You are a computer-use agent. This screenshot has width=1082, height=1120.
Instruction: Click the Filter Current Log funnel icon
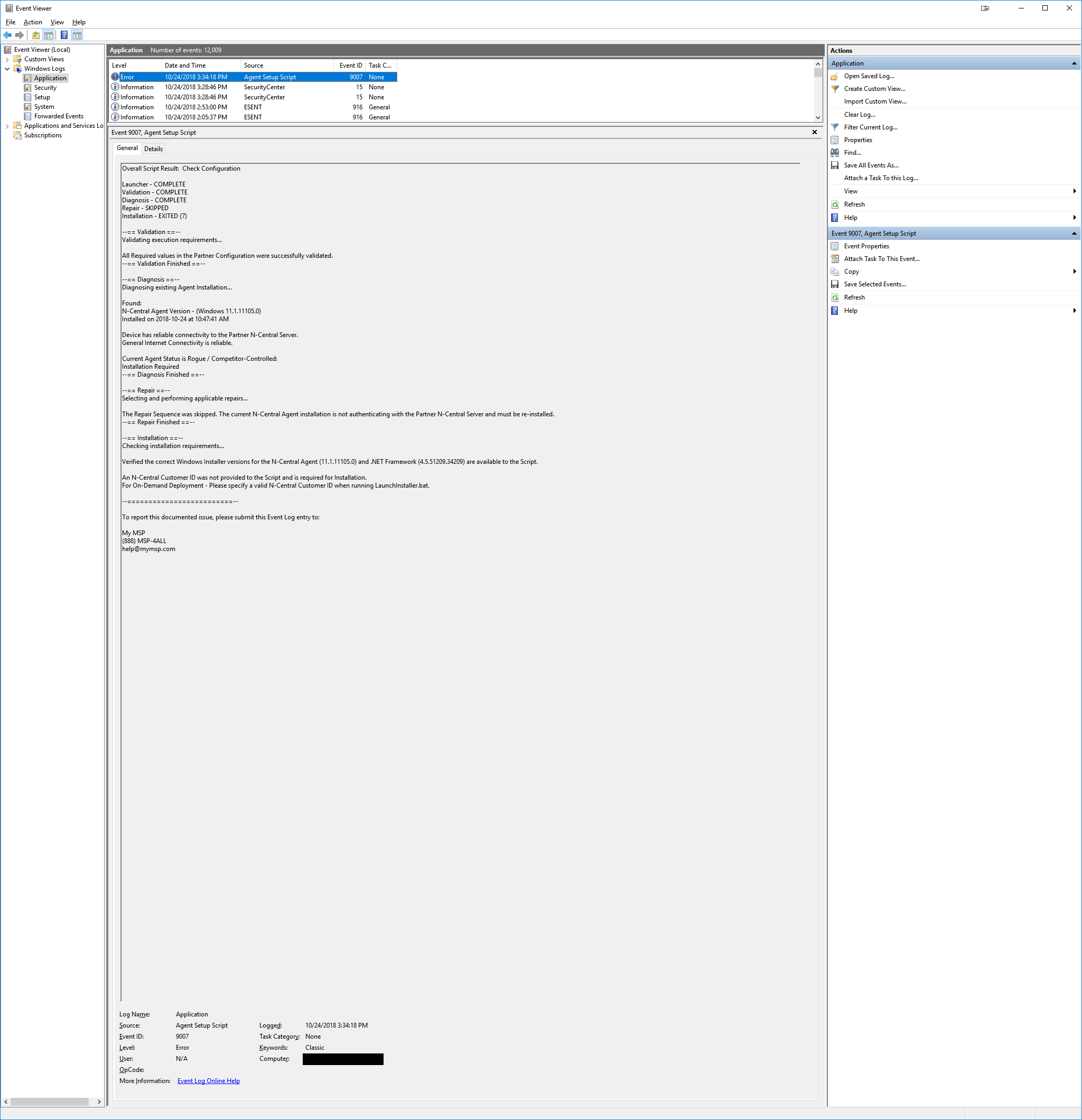click(x=835, y=127)
